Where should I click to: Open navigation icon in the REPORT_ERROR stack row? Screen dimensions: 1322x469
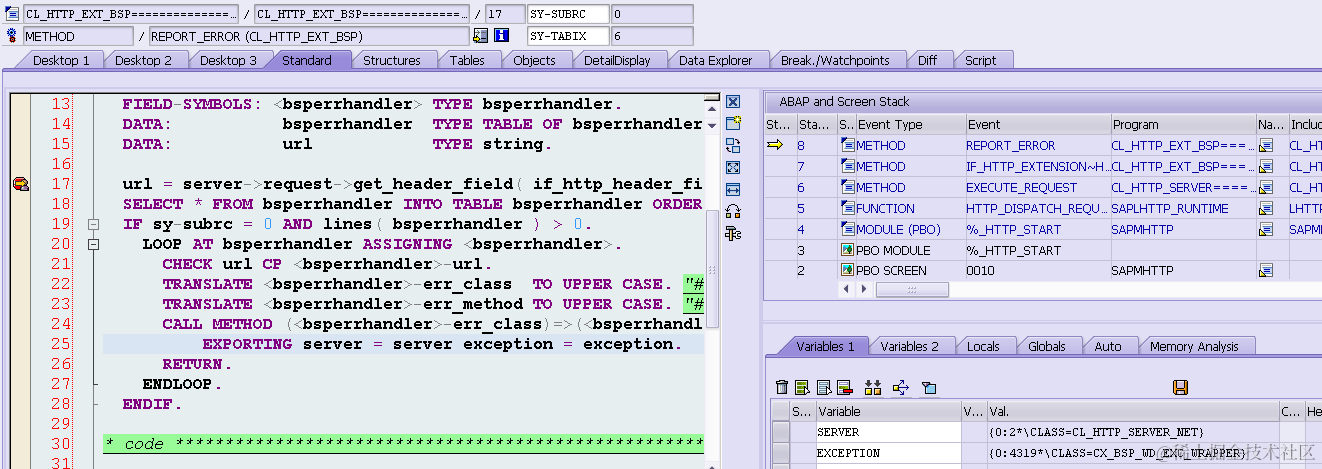tap(1266, 146)
